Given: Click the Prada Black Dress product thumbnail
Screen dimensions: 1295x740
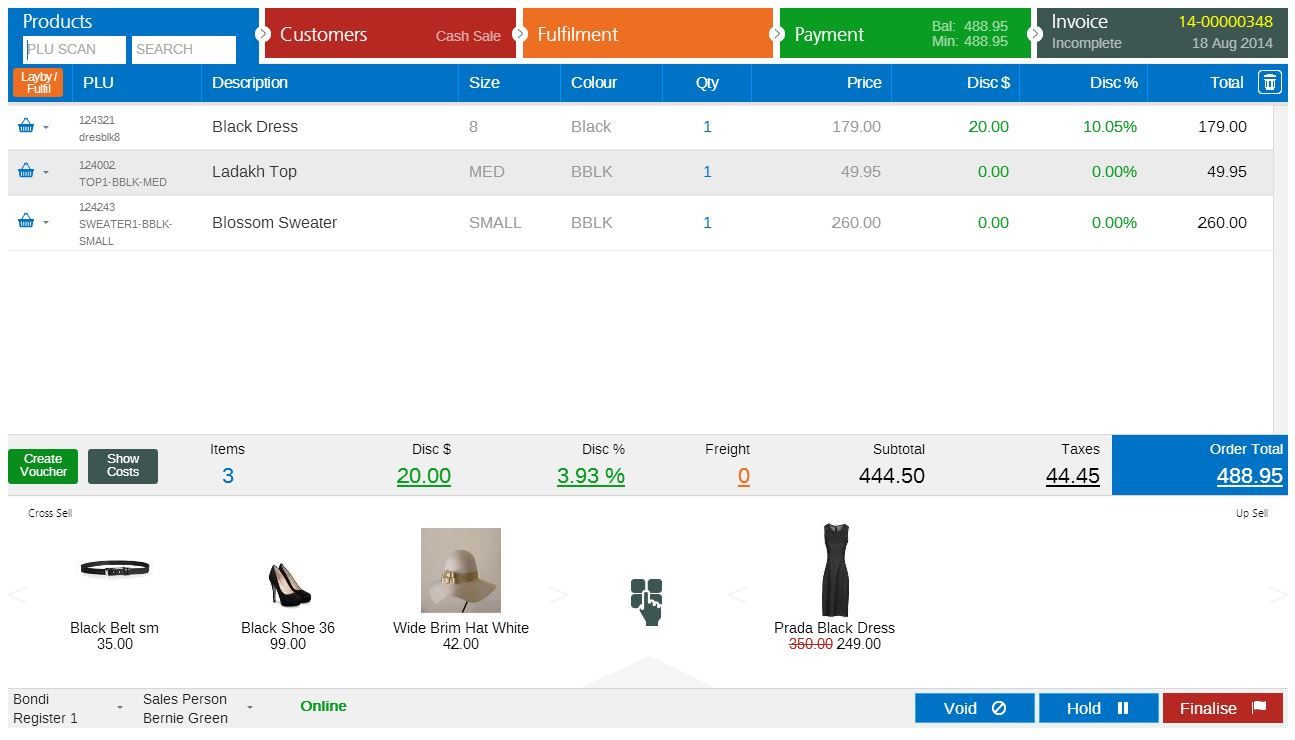Looking at the screenshot, I should (835, 572).
